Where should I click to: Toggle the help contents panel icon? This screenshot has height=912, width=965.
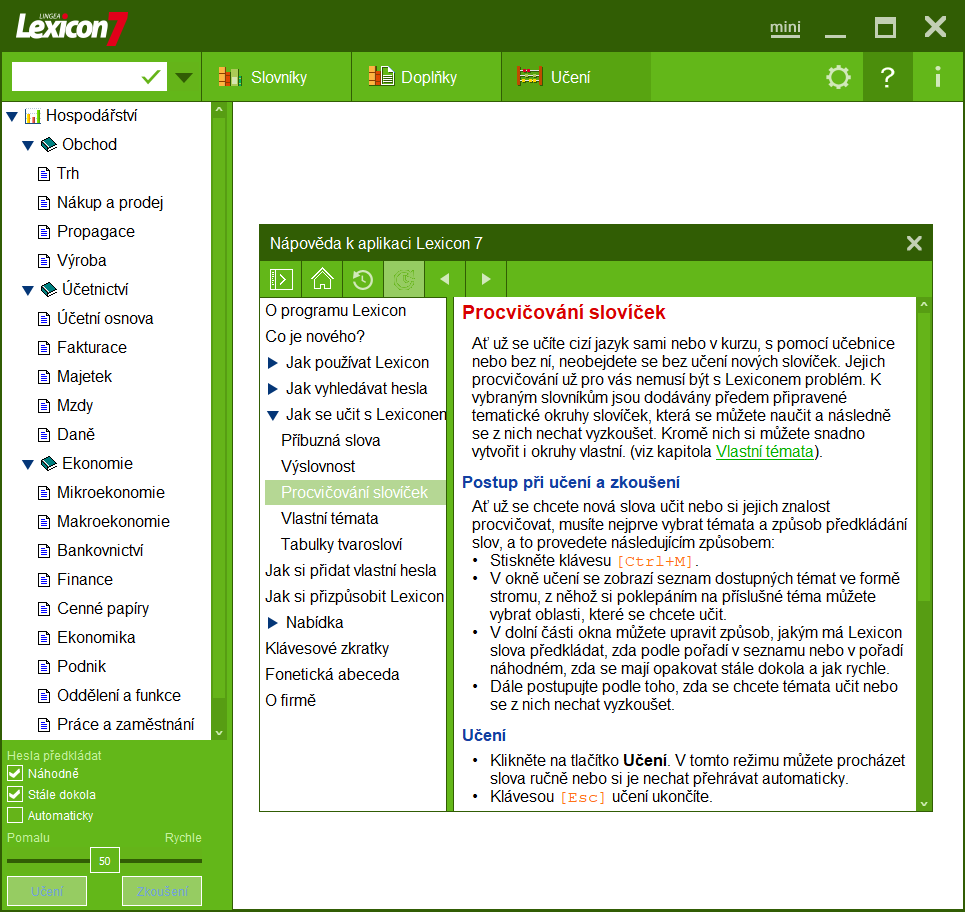click(x=281, y=279)
